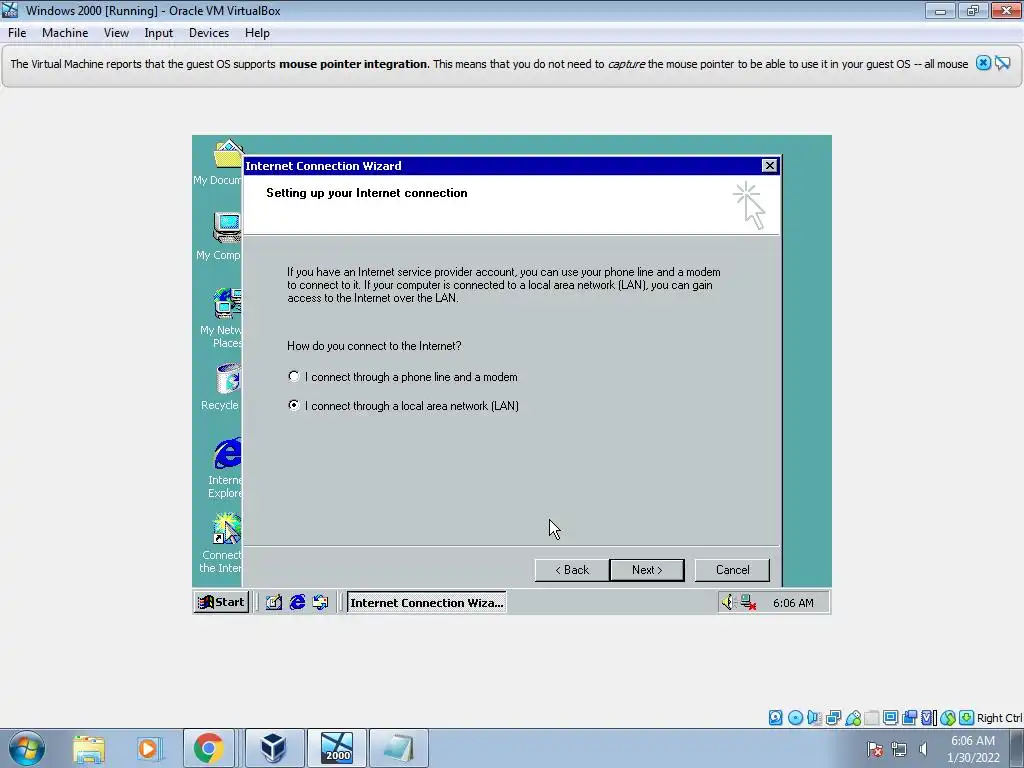Suppress future mouse integration notifications
The height and width of the screenshot is (768, 1024).
tap(1002, 63)
